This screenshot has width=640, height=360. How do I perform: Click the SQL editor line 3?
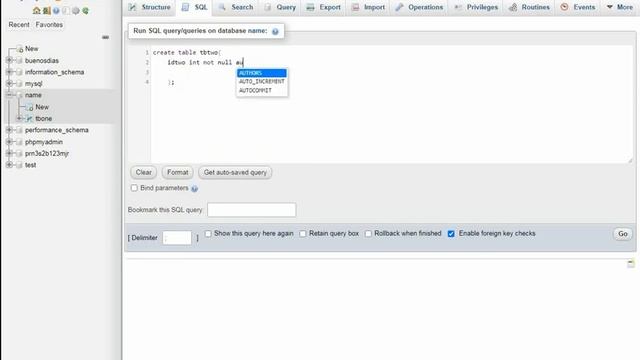pos(392,72)
